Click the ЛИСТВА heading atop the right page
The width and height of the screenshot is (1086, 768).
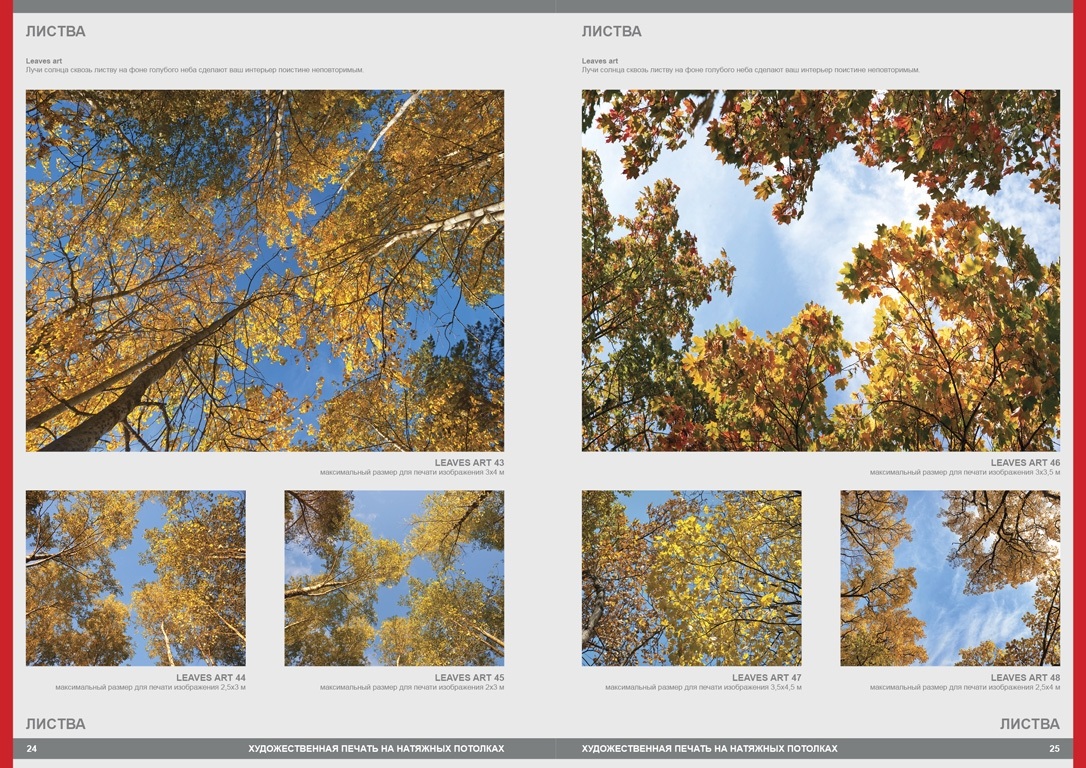tap(612, 32)
